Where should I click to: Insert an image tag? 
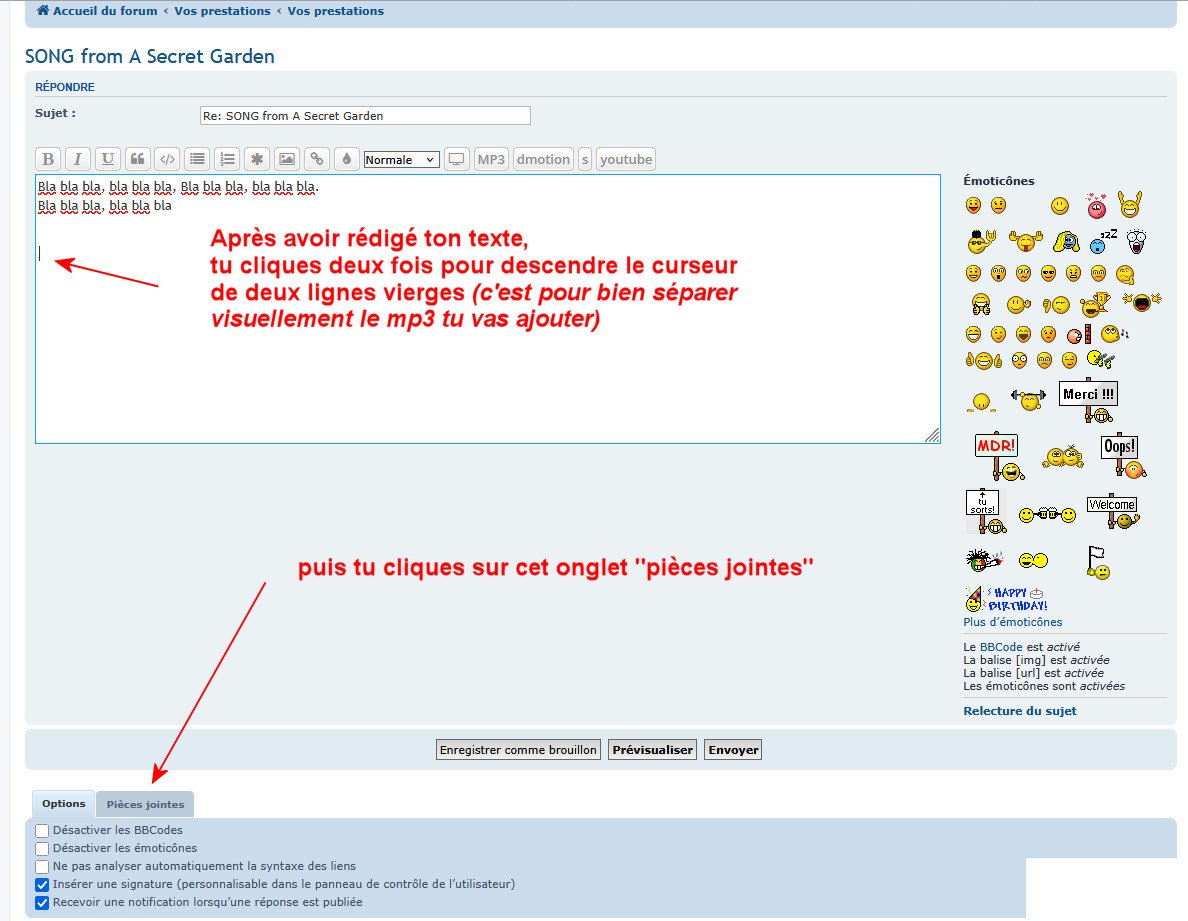tap(287, 159)
